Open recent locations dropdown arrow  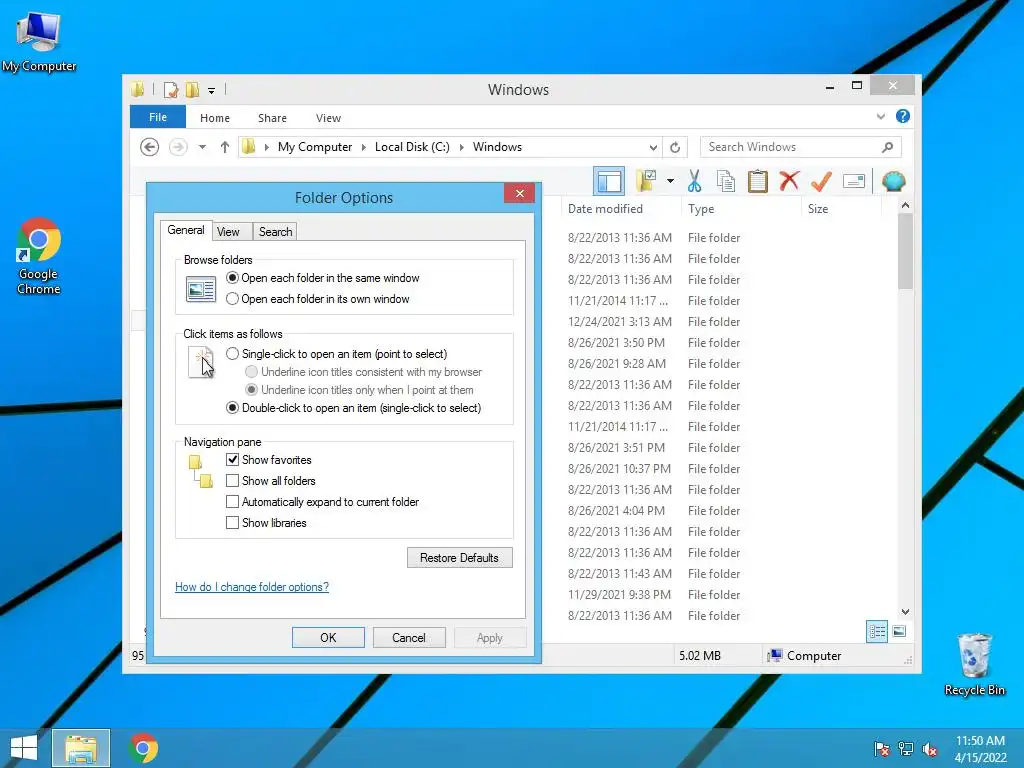[x=202, y=147]
